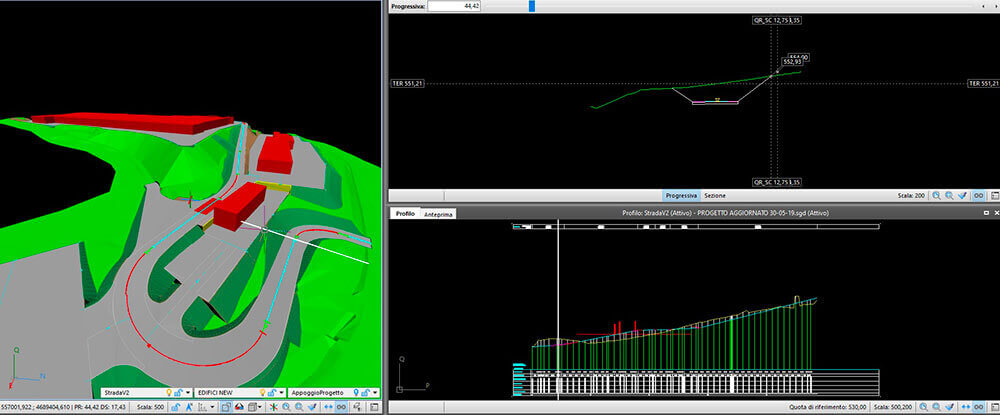Screen dimensions: 1000x415
Task: Click the checkmark icon in section view toolbar
Action: (x=963, y=196)
